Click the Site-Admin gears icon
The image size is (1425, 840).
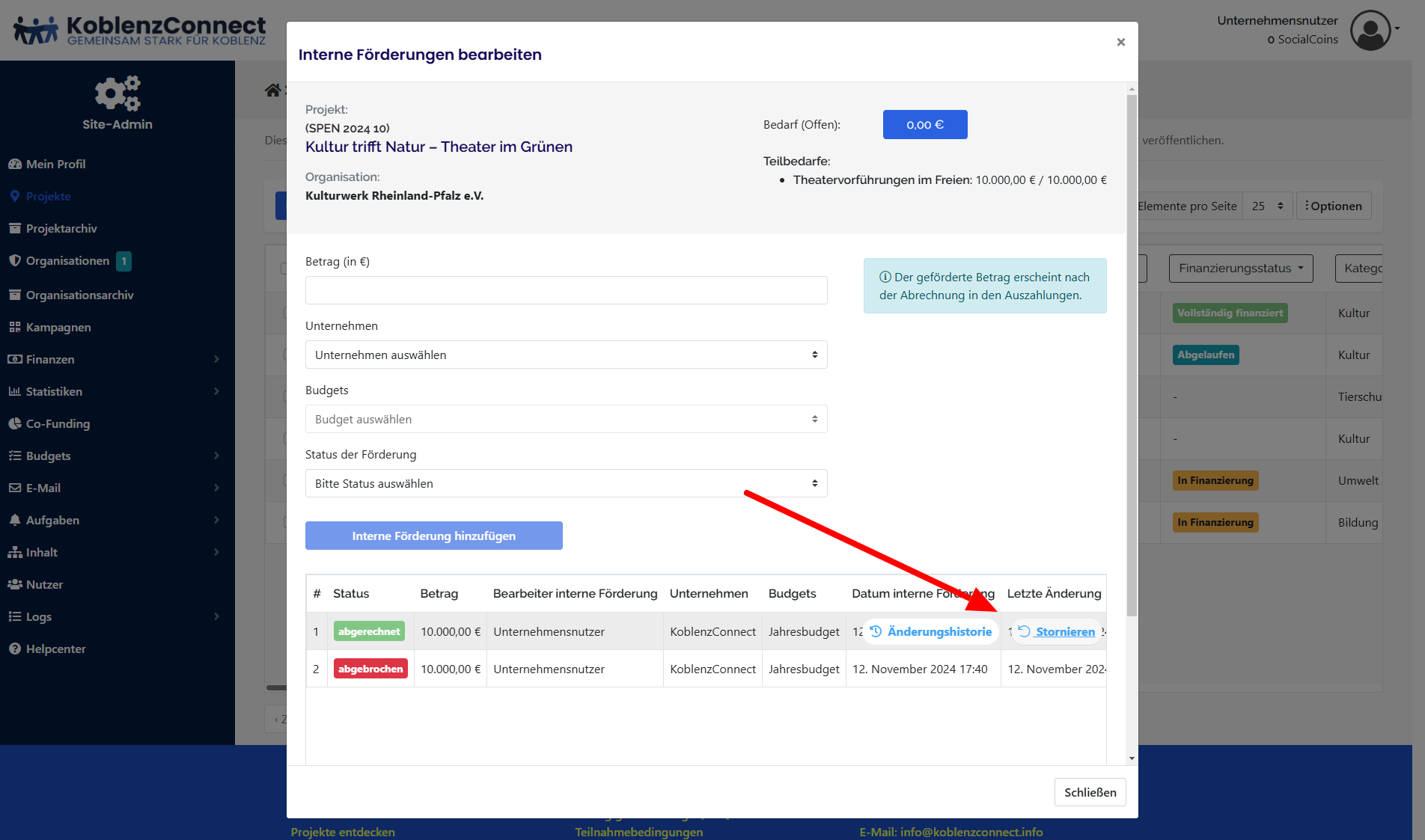click(118, 93)
